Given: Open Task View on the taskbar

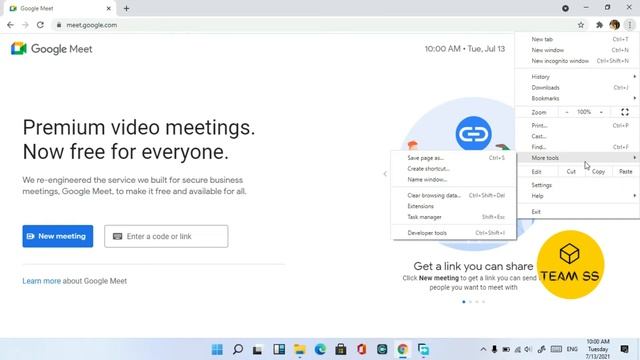Looking at the screenshot, I should click(x=258, y=349).
